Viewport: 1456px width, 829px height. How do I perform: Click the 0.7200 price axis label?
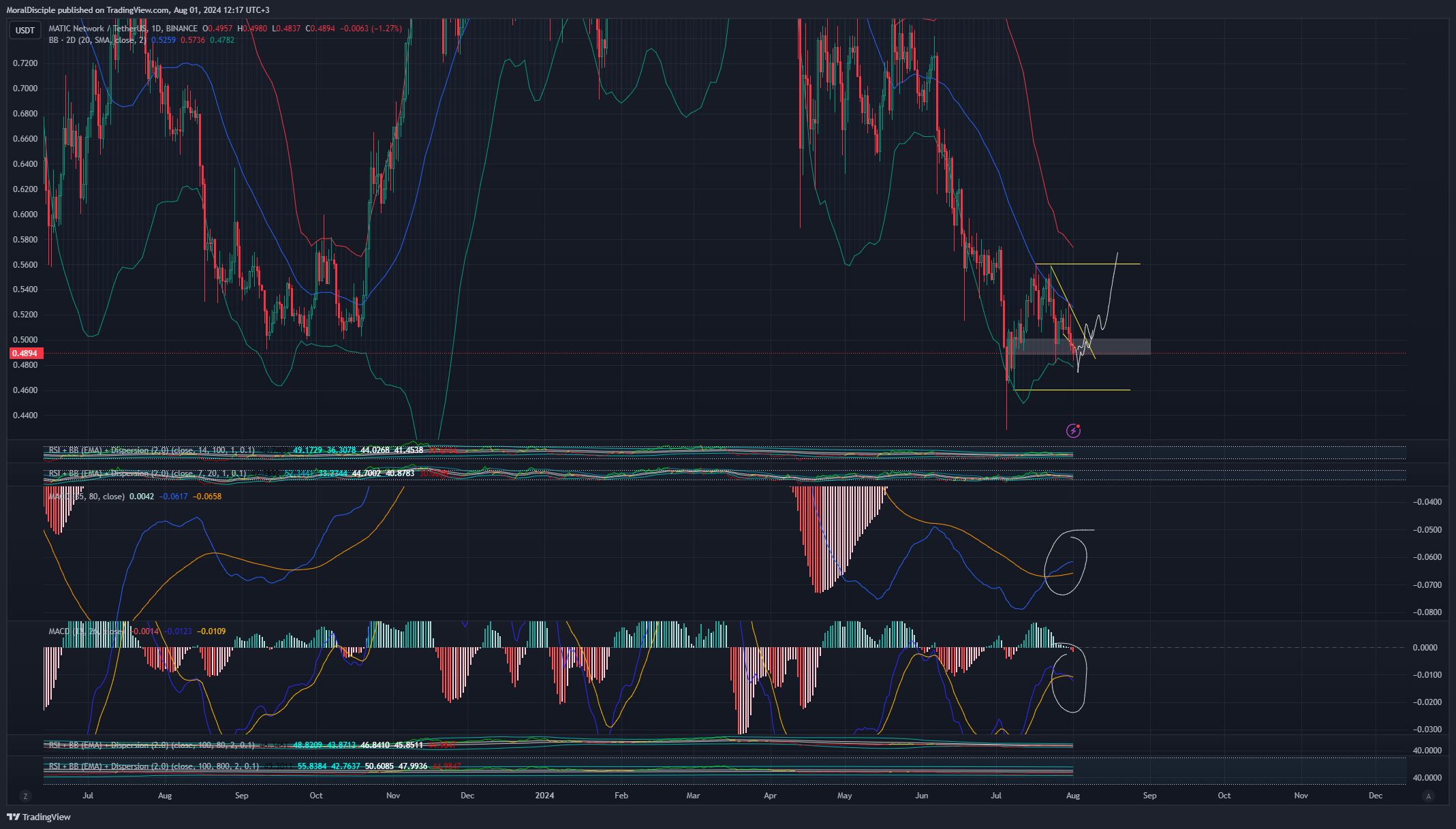[25, 63]
